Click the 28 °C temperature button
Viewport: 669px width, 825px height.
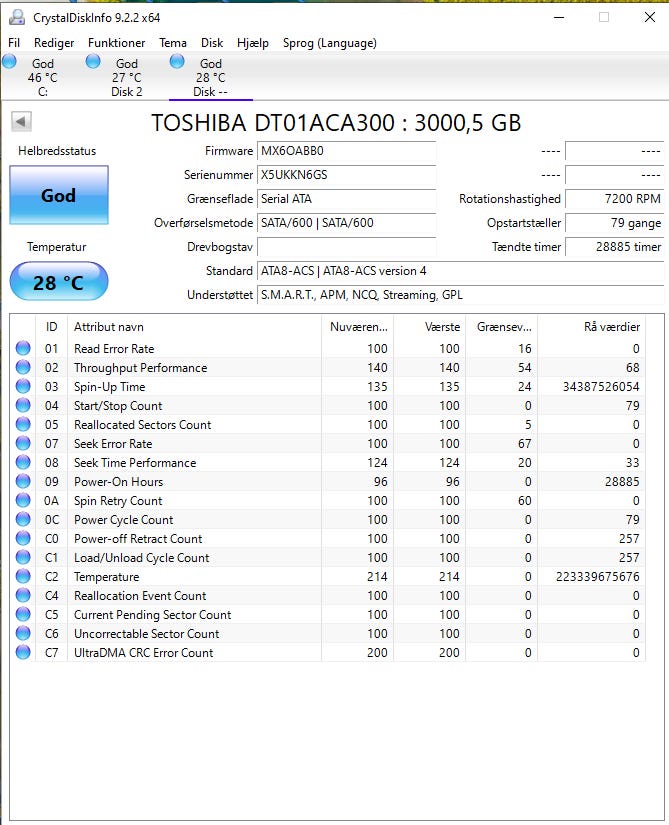coord(58,282)
